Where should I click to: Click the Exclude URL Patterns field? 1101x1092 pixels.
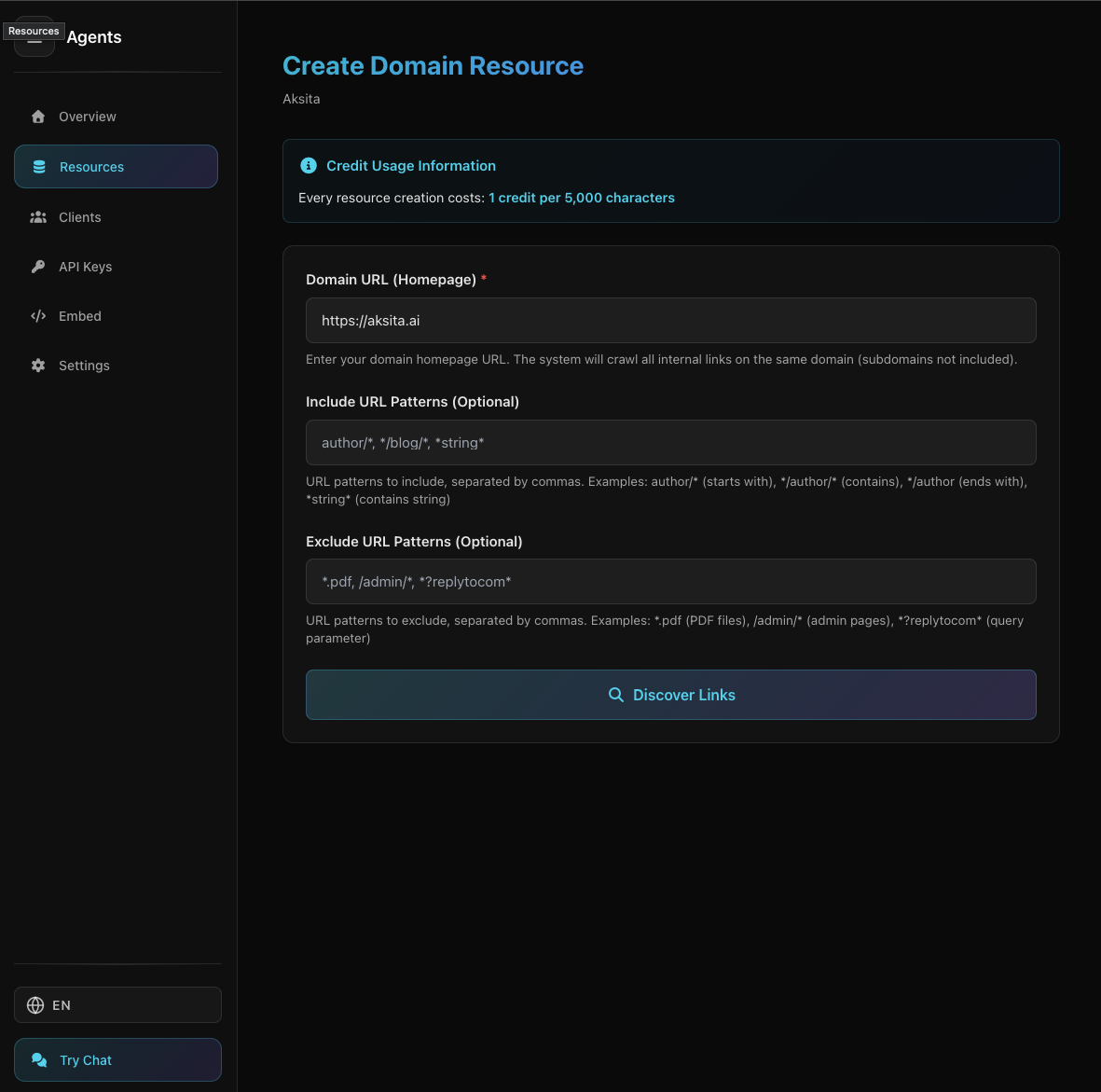point(671,581)
